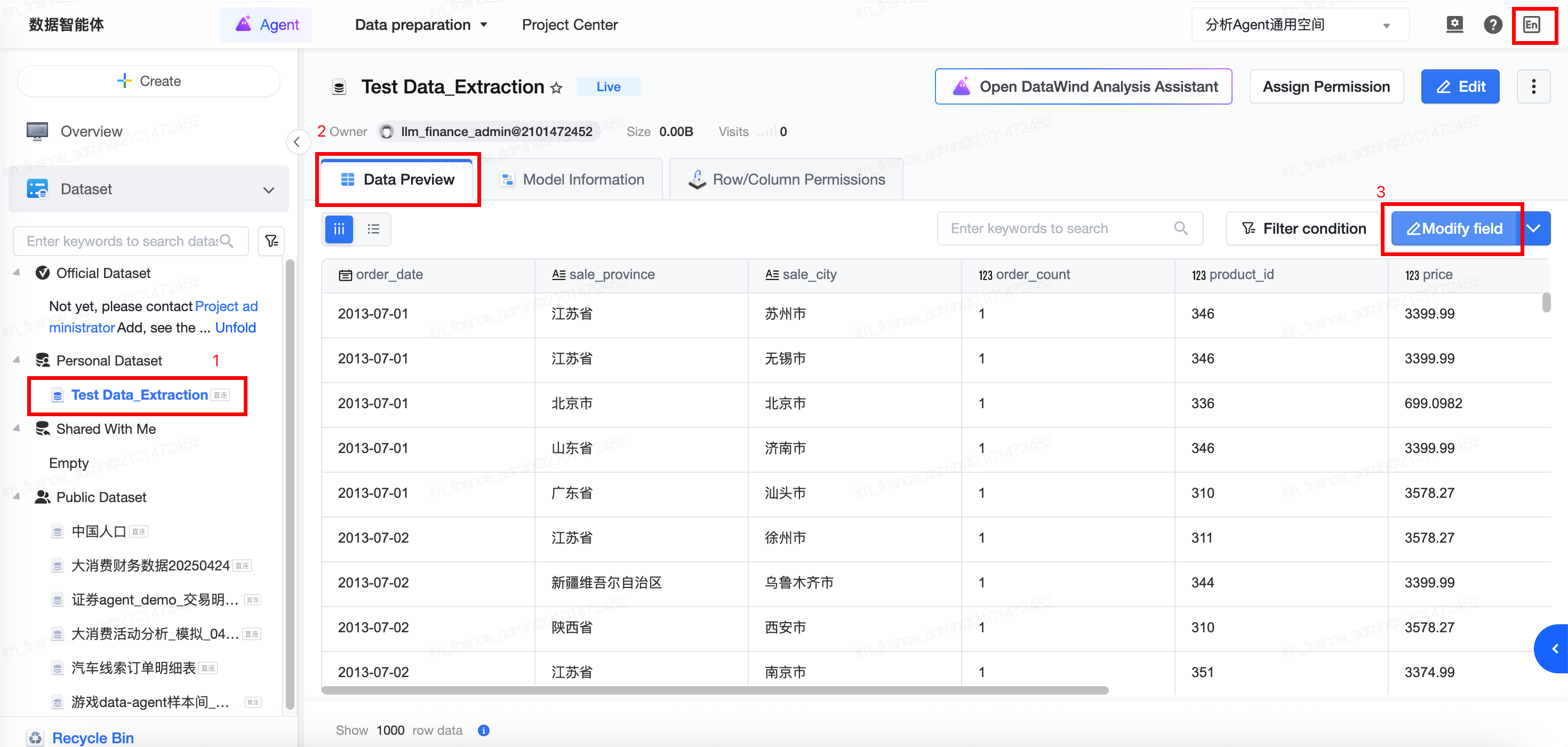Click the sale_city column header
Viewport: 1568px width, 747px height.
(854, 275)
